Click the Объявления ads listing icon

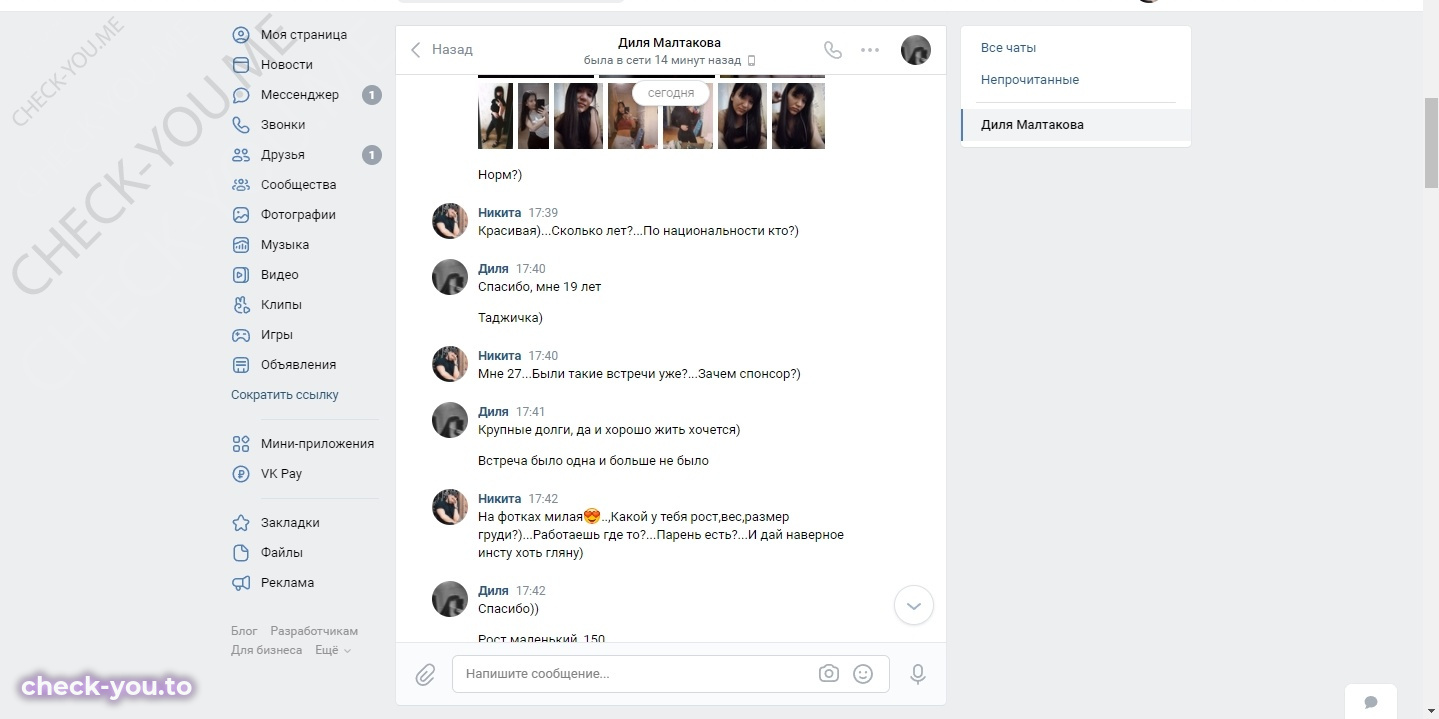click(x=241, y=365)
